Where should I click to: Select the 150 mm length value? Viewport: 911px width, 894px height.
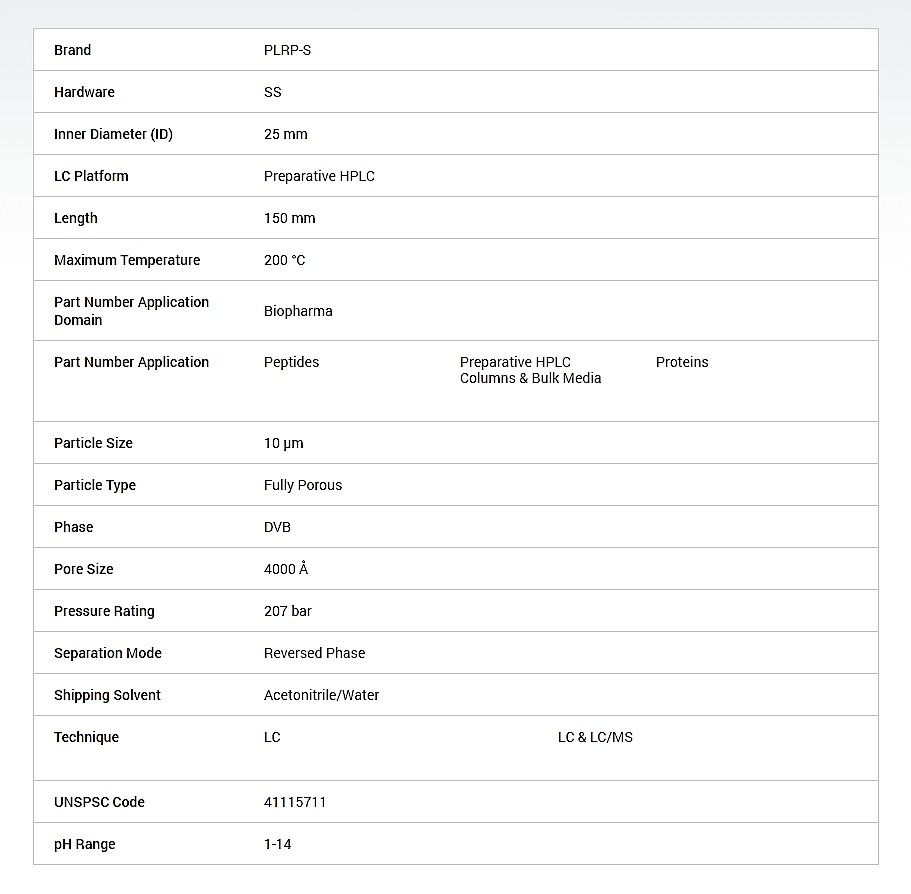tap(289, 218)
